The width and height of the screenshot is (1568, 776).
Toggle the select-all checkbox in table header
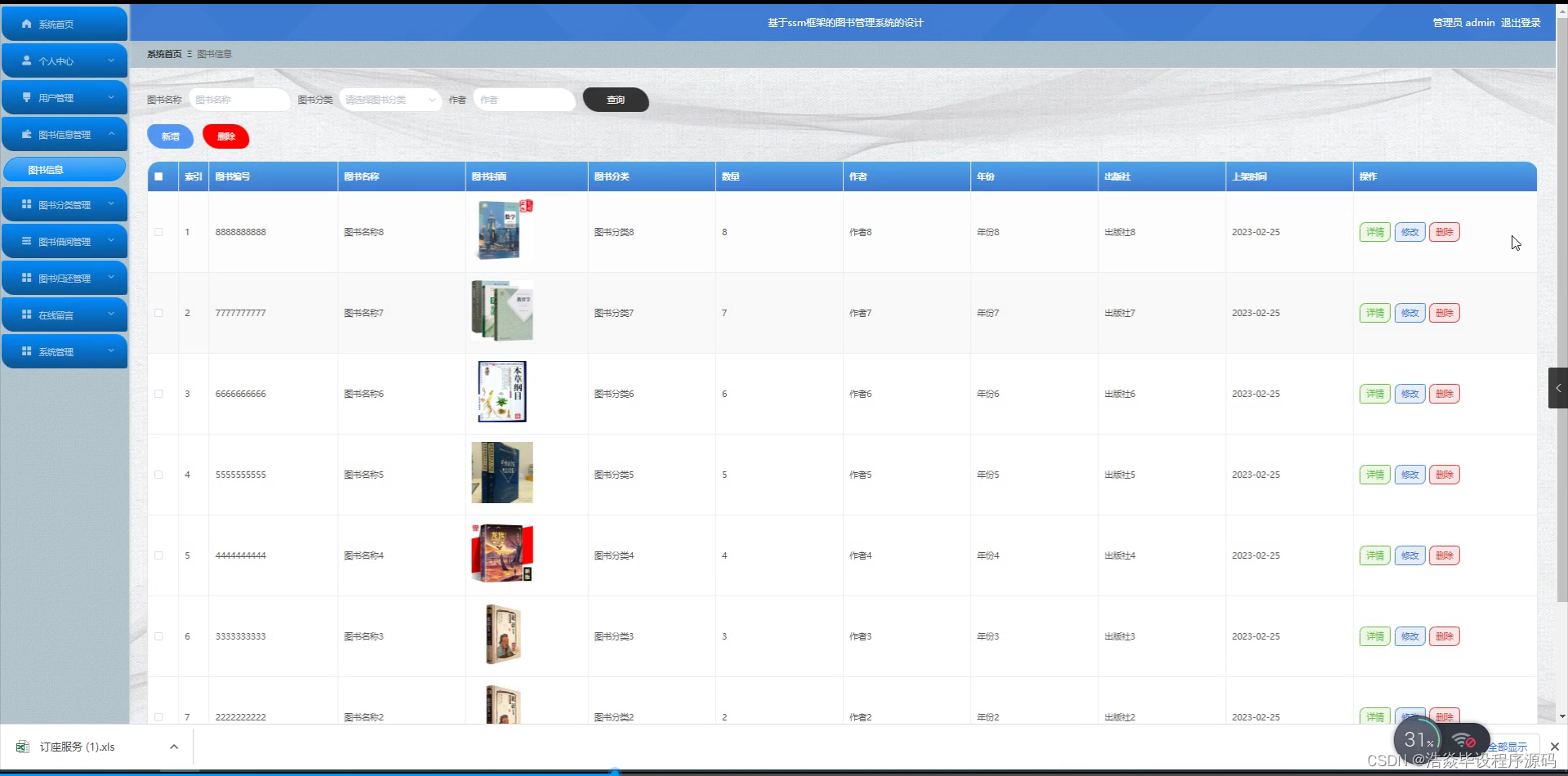(158, 176)
